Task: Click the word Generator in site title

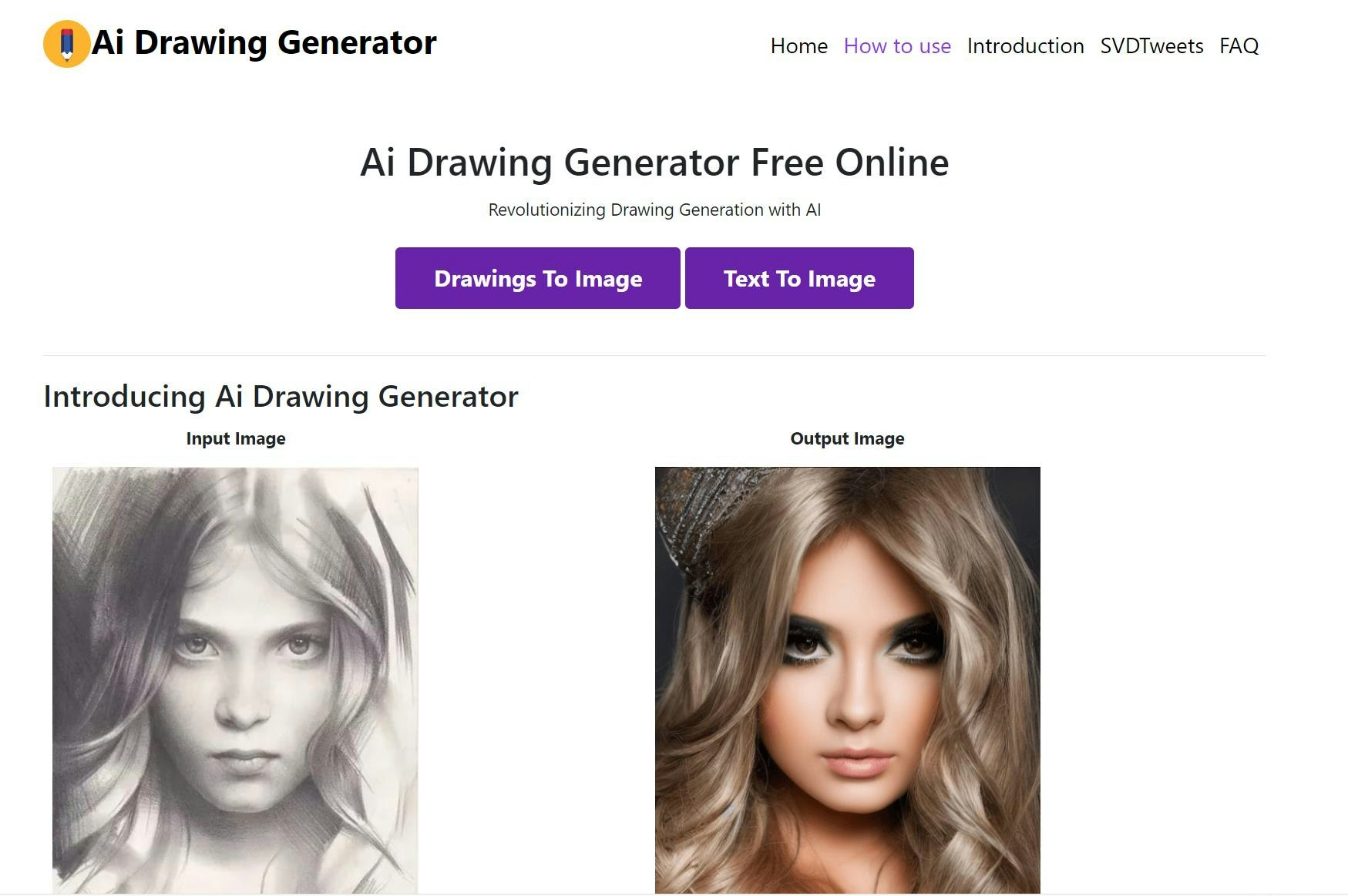Action: click(357, 42)
